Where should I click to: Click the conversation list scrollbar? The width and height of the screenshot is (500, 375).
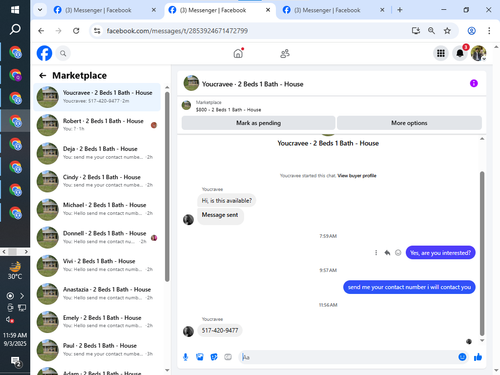click(167, 187)
